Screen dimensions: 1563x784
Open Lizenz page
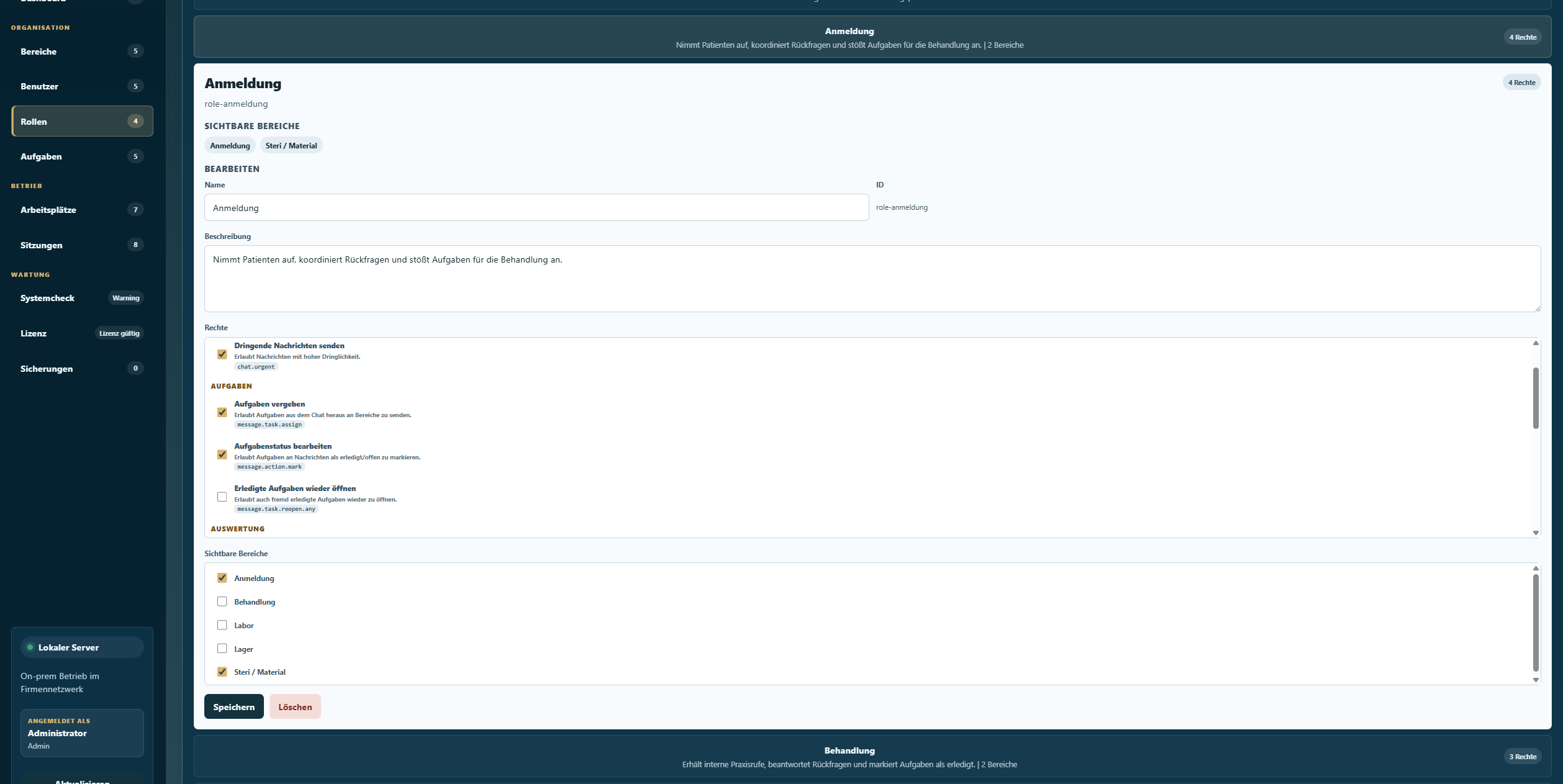coord(82,333)
